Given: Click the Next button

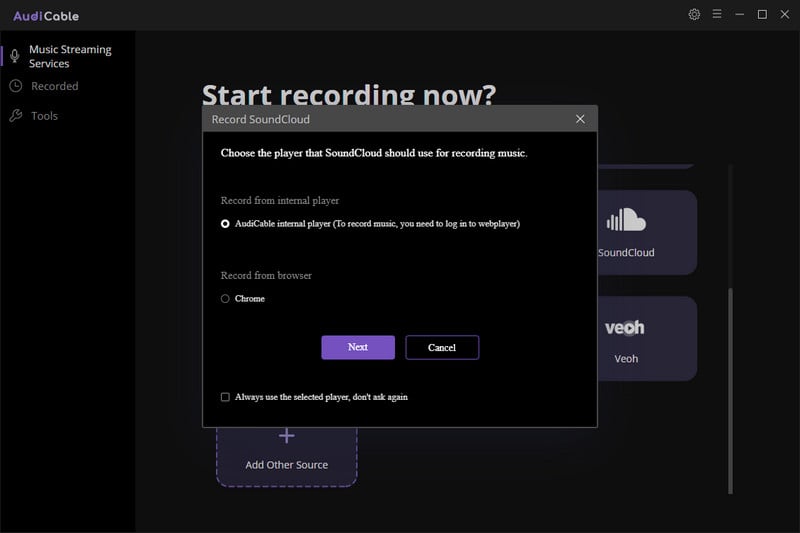Looking at the screenshot, I should pyautogui.click(x=358, y=347).
